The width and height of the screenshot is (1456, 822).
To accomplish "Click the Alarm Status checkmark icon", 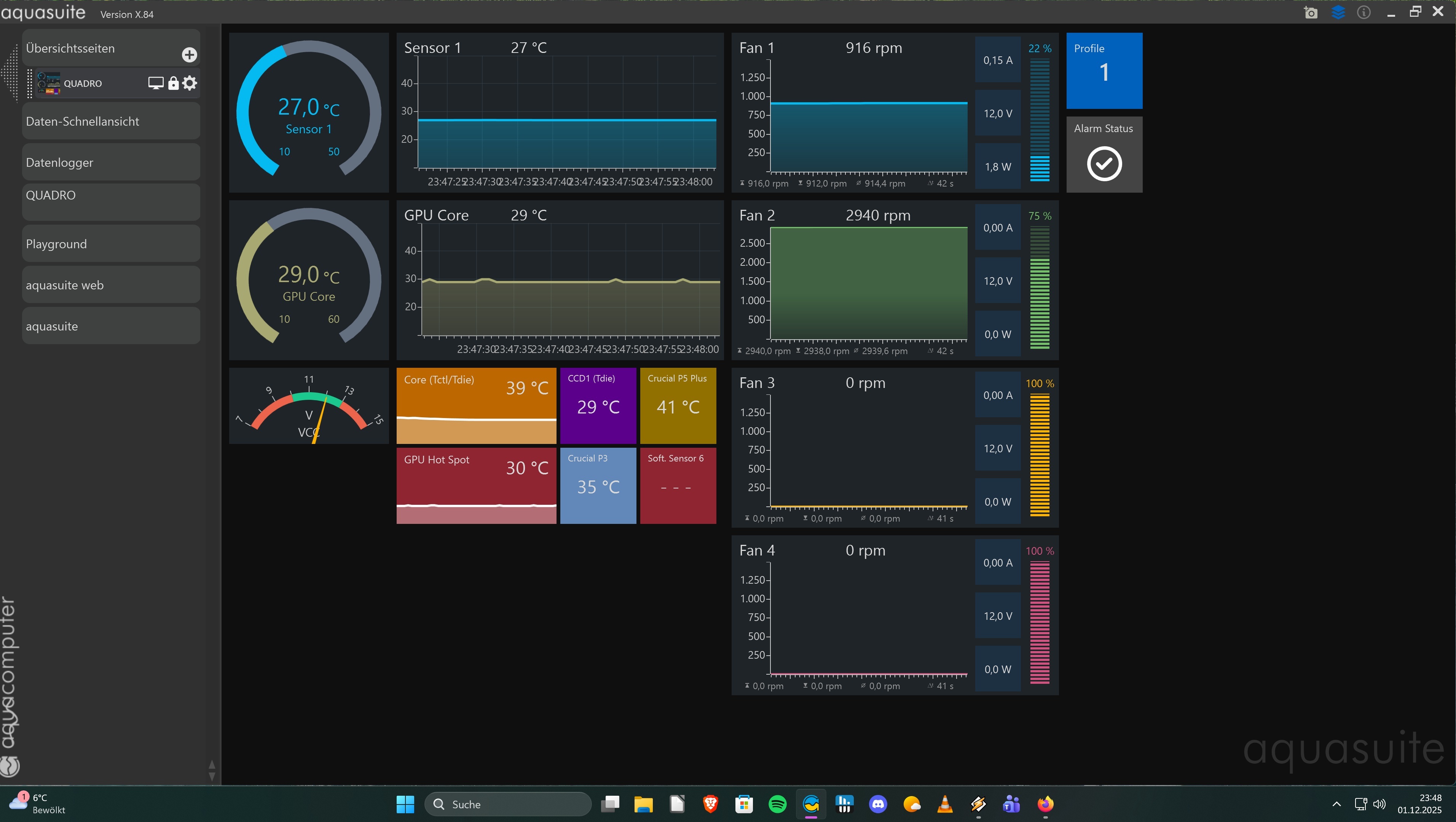I will pyautogui.click(x=1104, y=164).
